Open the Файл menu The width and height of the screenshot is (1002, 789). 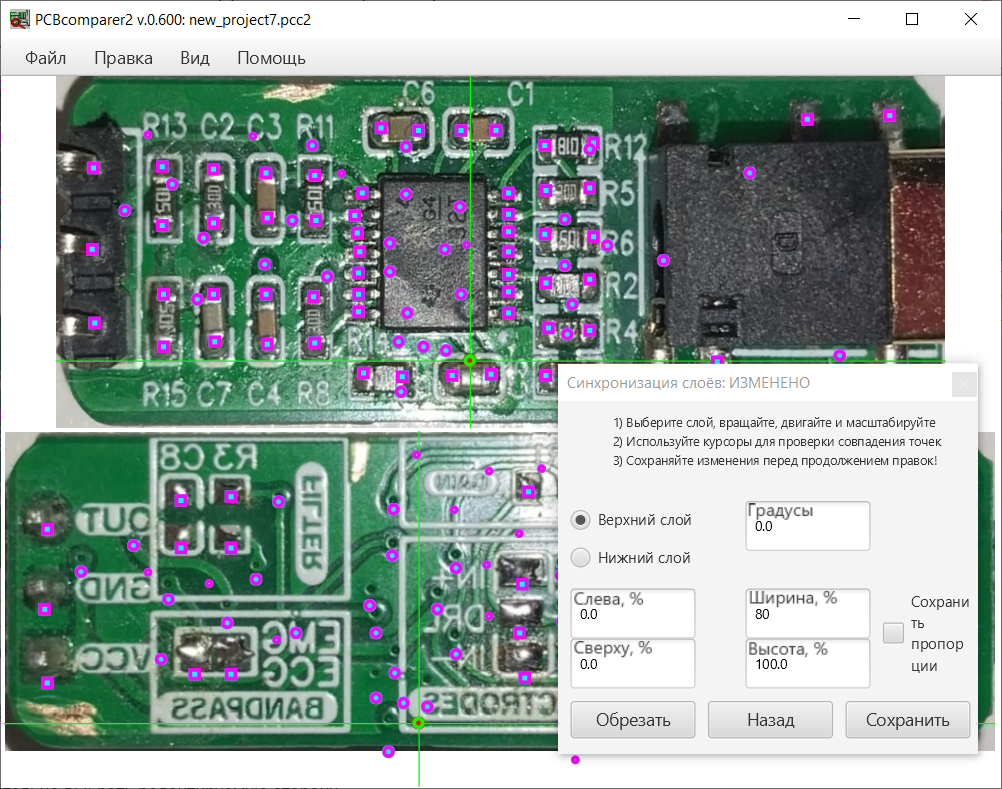[x=45, y=58]
